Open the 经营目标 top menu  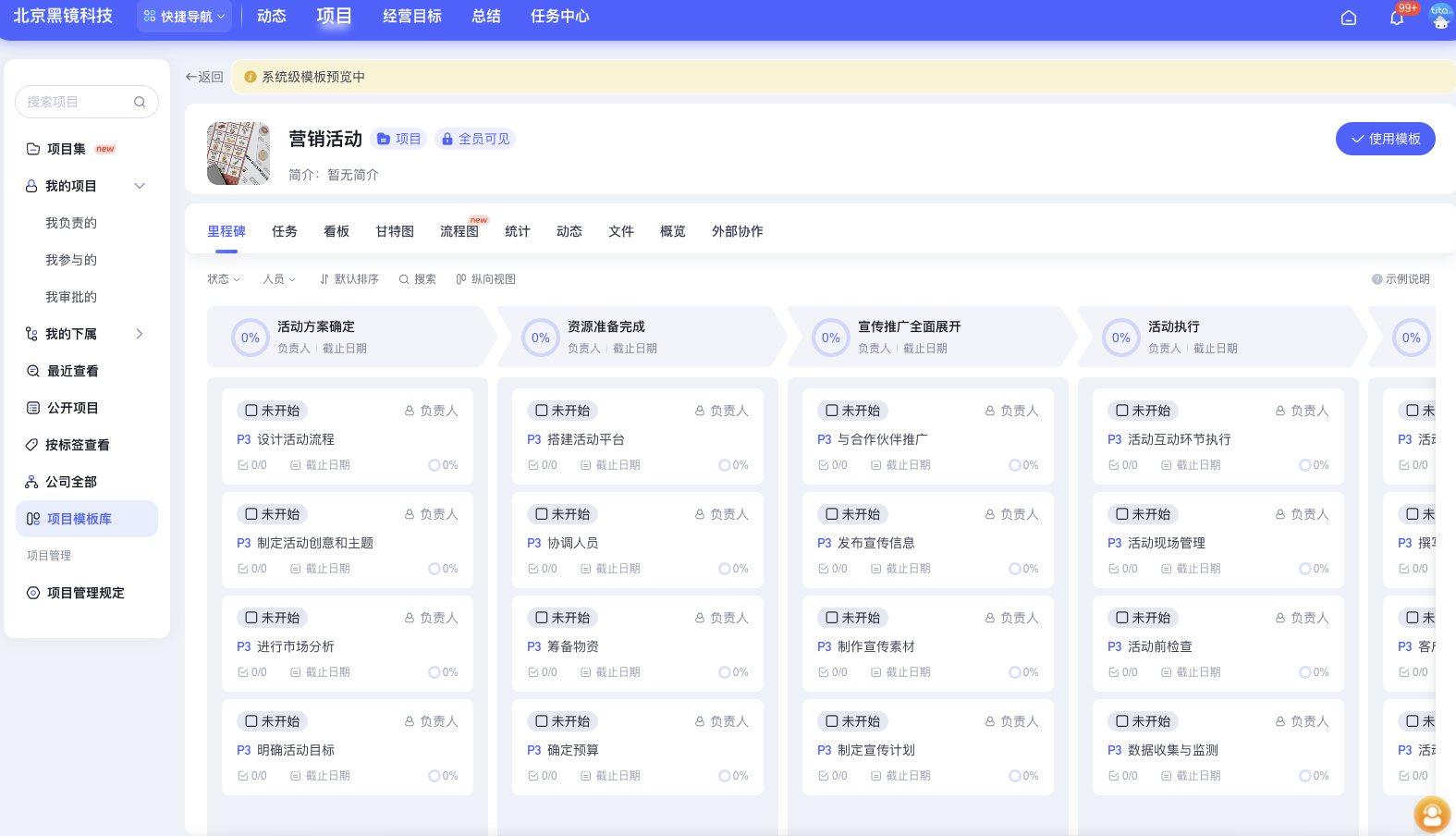(412, 17)
